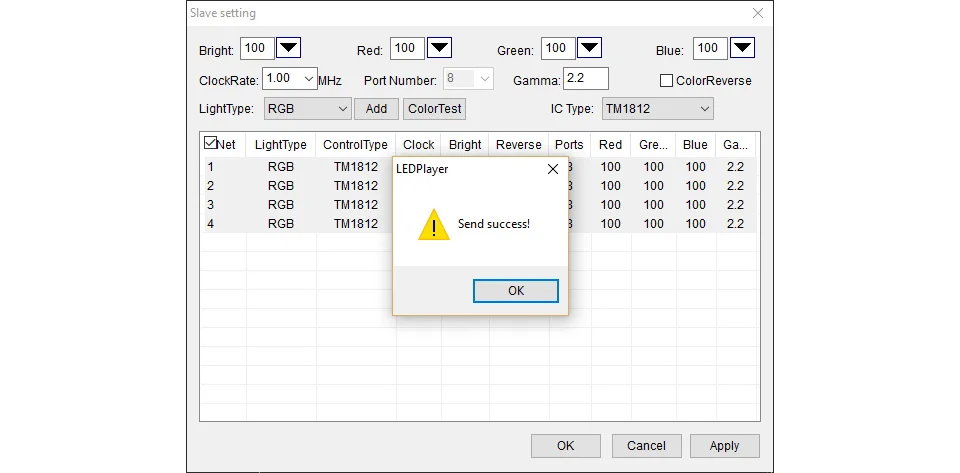
Task: Click RGB cell in row 4
Action: tap(281, 223)
